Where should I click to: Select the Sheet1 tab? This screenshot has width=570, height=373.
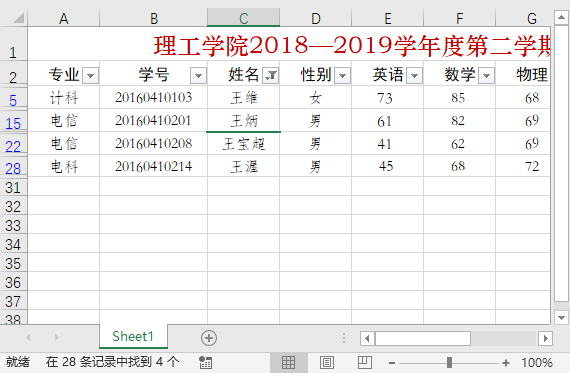[133, 336]
